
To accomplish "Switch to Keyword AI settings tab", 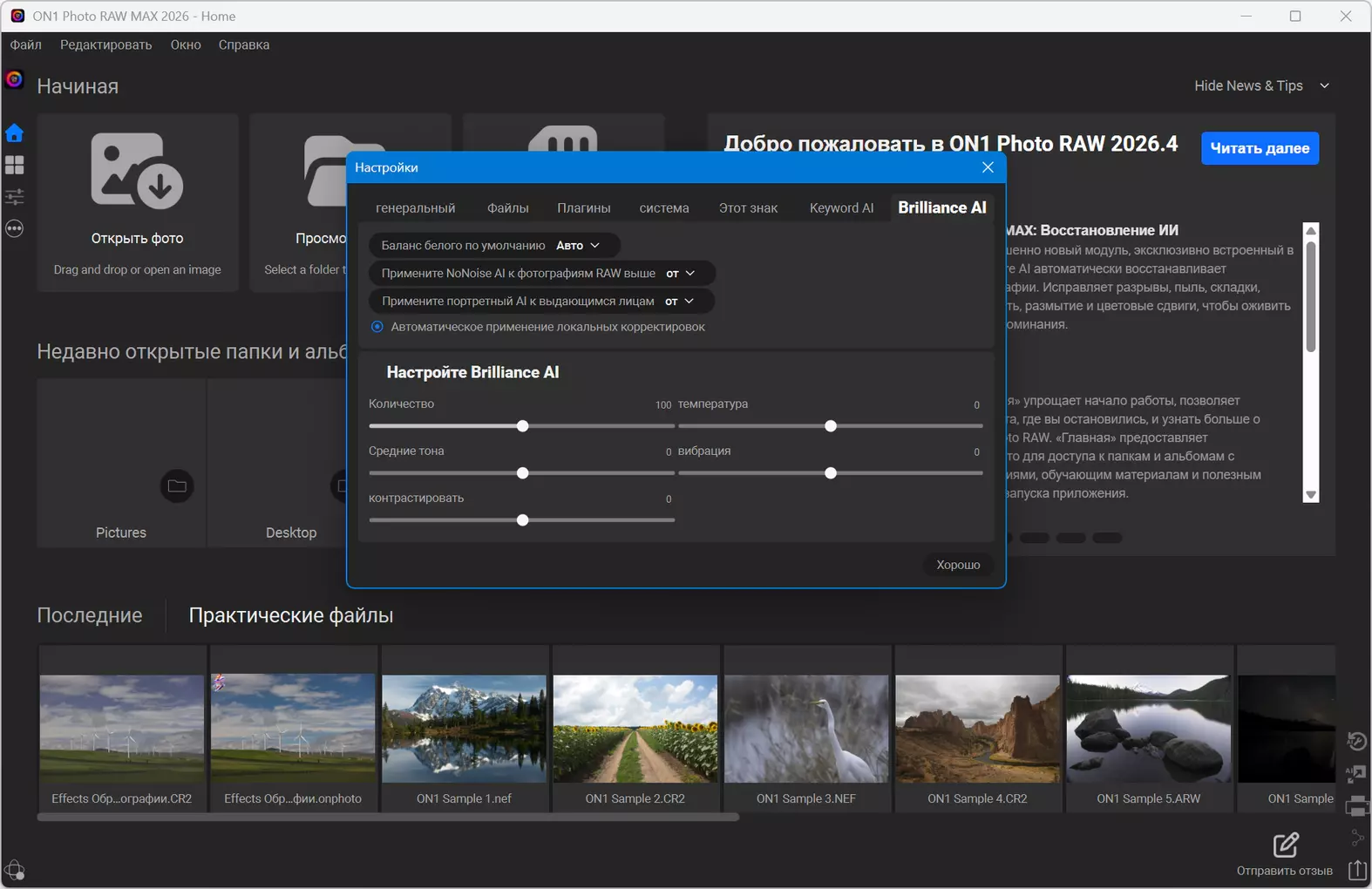I will (x=841, y=207).
